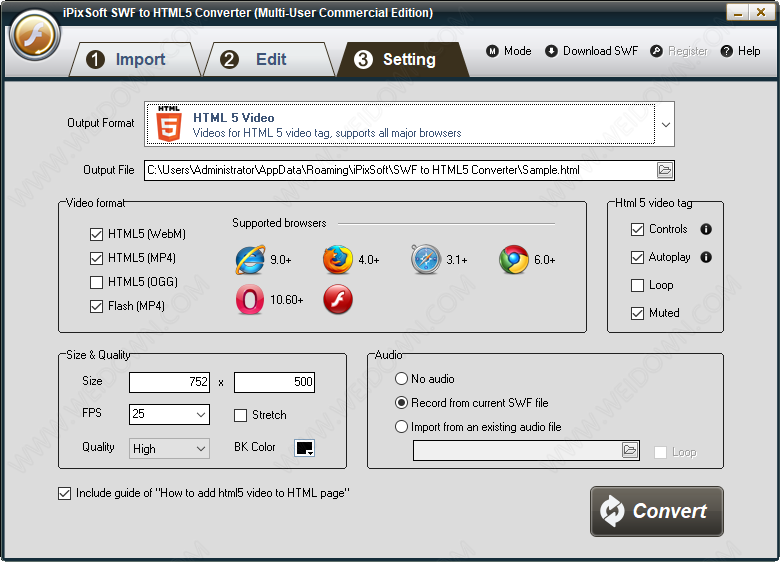Viewport: 780px width, 562px height.
Task: Click the Chrome browser icon
Action: pyautogui.click(x=514, y=260)
